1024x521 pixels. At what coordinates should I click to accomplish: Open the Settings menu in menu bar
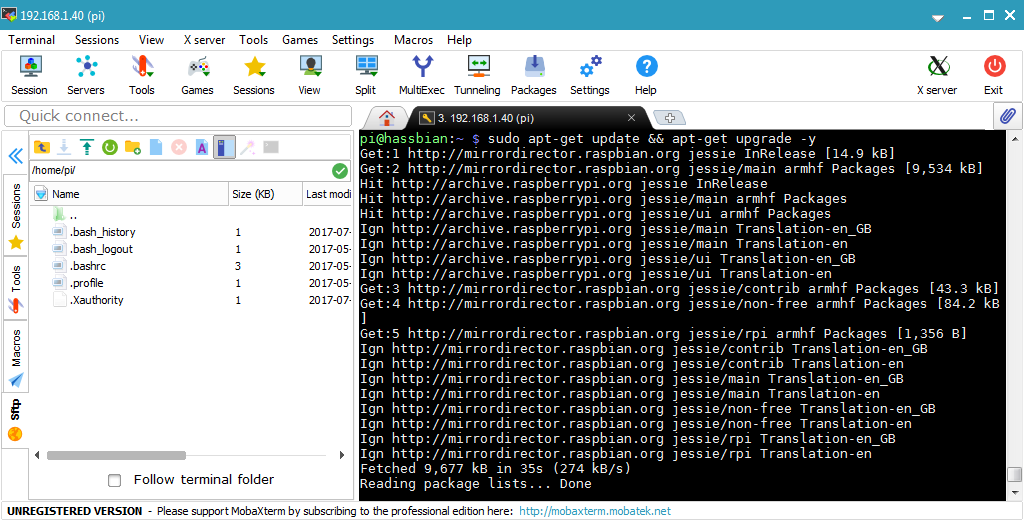(353, 40)
